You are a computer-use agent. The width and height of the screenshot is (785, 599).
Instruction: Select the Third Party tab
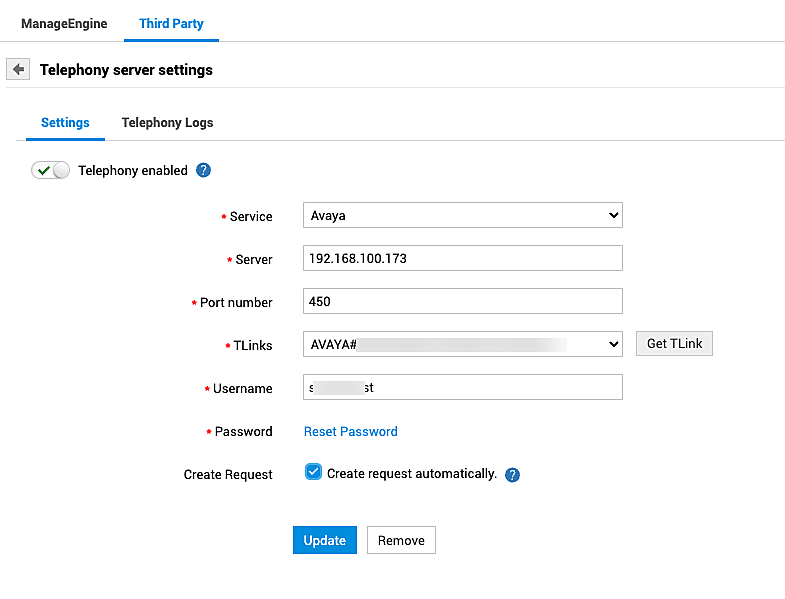coord(171,24)
